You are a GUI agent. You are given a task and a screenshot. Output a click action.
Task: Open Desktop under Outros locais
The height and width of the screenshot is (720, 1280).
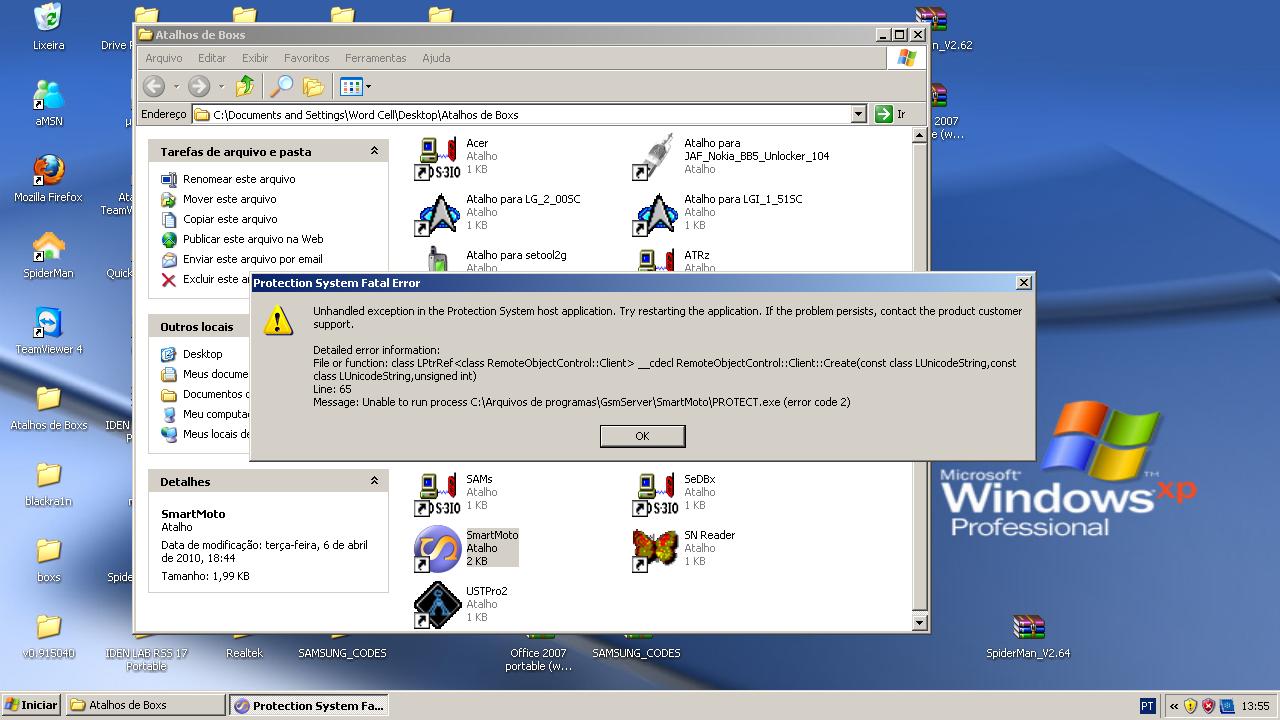click(x=202, y=354)
